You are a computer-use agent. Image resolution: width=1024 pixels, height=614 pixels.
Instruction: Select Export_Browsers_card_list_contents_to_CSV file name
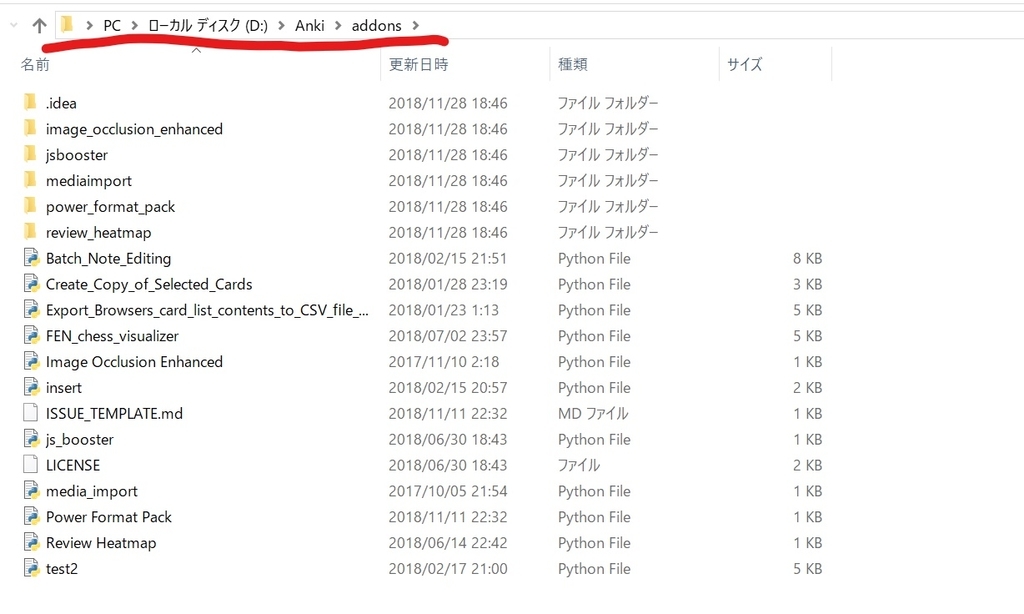[207, 310]
